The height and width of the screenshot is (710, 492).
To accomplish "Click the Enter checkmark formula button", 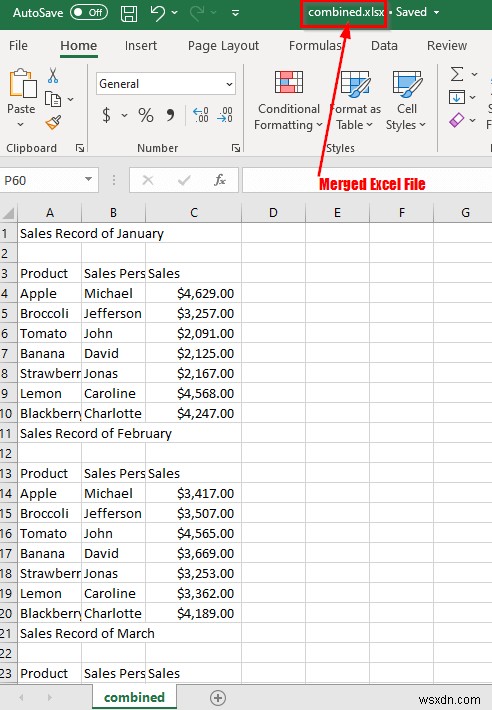I will [x=184, y=181].
